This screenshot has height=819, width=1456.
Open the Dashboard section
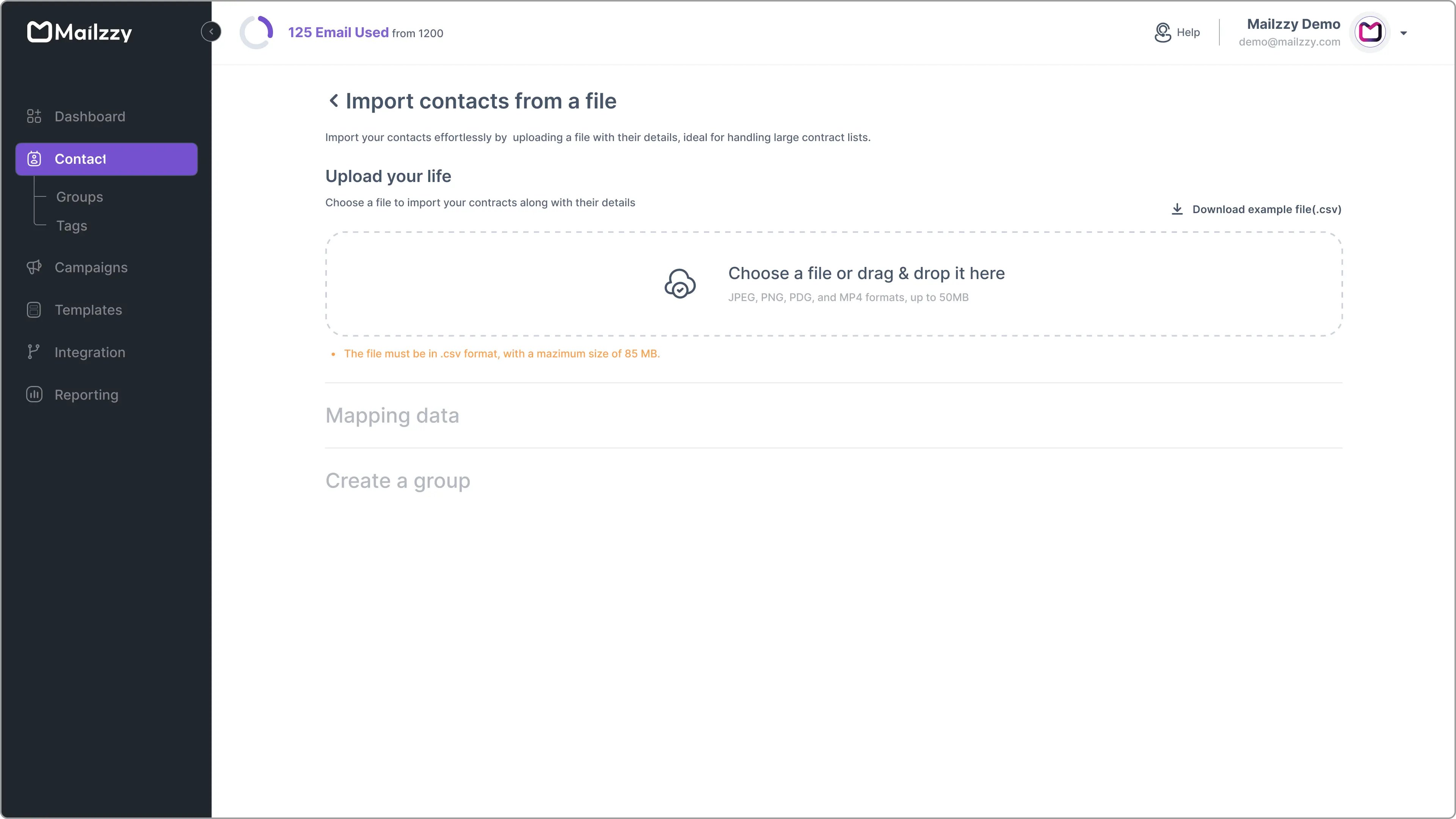coord(90,116)
